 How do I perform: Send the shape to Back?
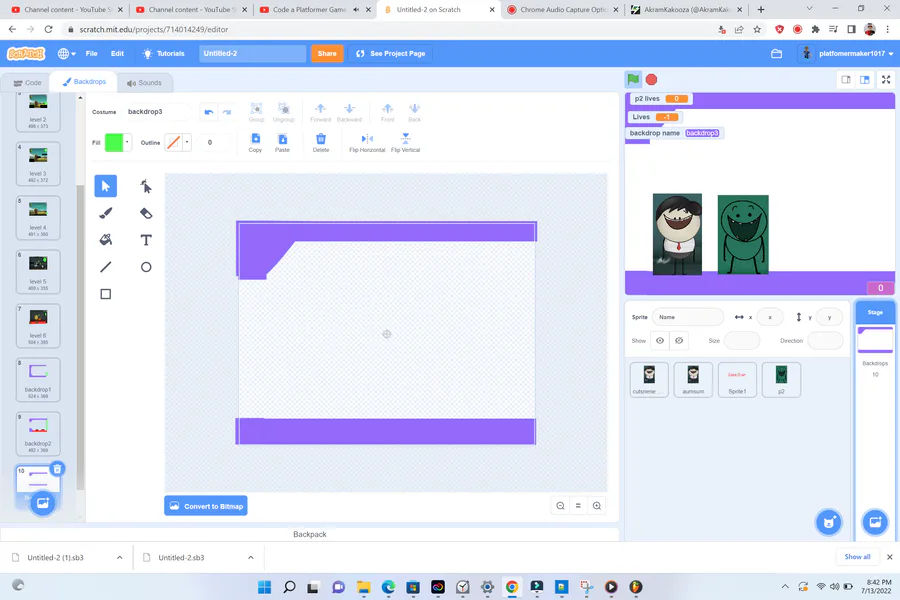(414, 112)
